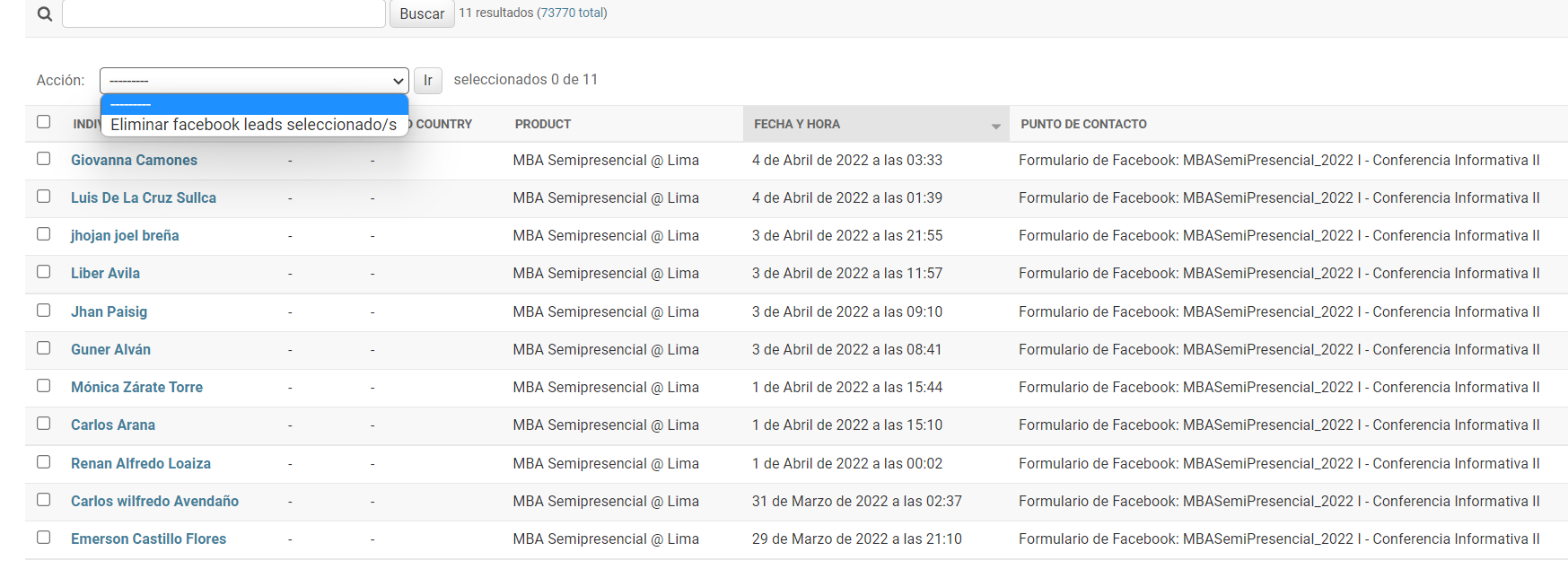The width and height of the screenshot is (1568, 578).
Task: Toggle the select-all header checkbox
Action: tap(43, 121)
